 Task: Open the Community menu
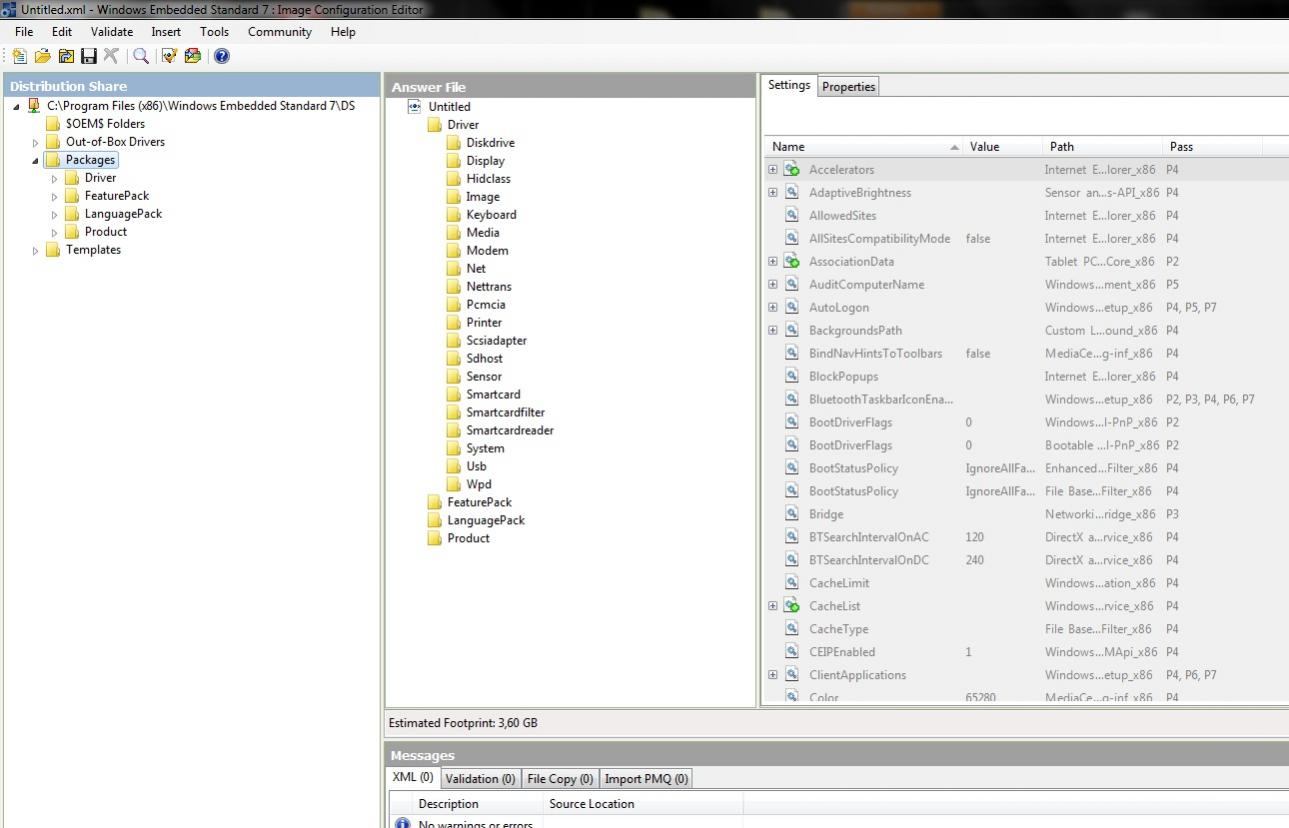click(280, 31)
